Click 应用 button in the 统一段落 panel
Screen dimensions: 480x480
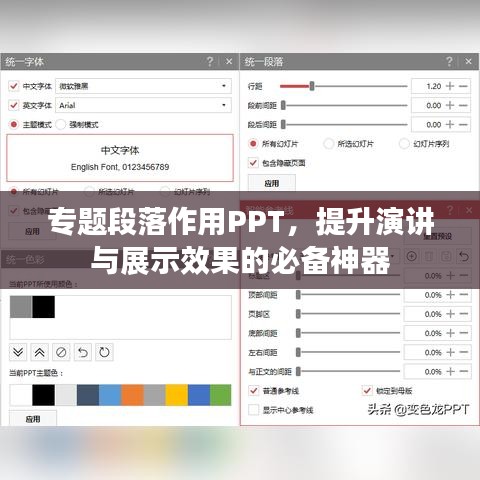[272, 183]
